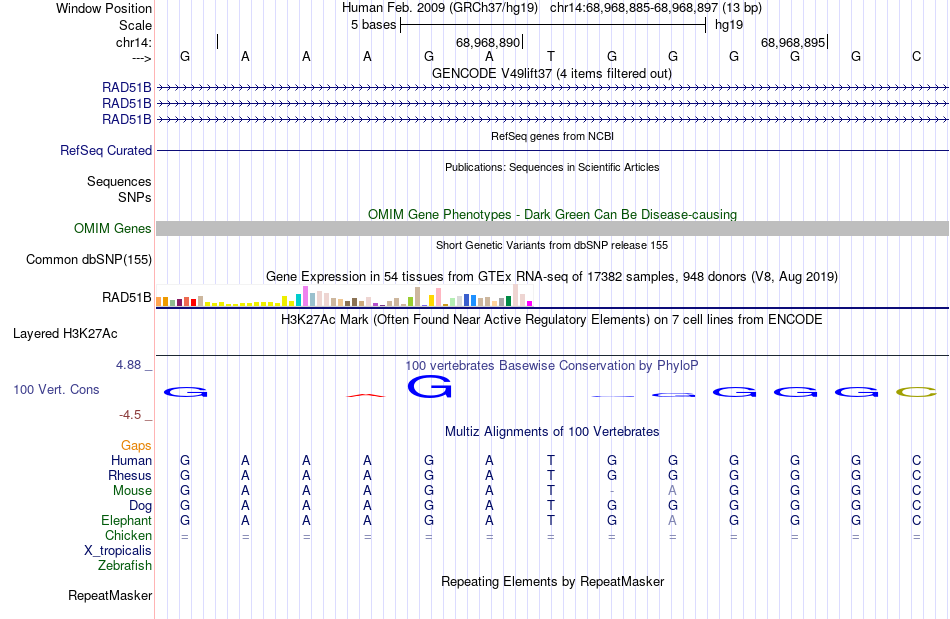Click the T in the Rhesus alignment row
The height and width of the screenshot is (619, 950).
tap(551, 475)
